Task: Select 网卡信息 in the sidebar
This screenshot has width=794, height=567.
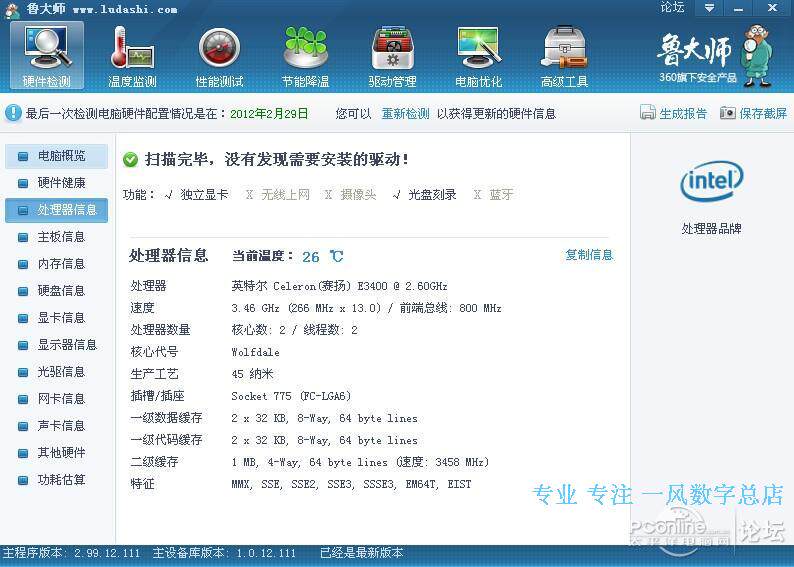Action: (x=56, y=399)
